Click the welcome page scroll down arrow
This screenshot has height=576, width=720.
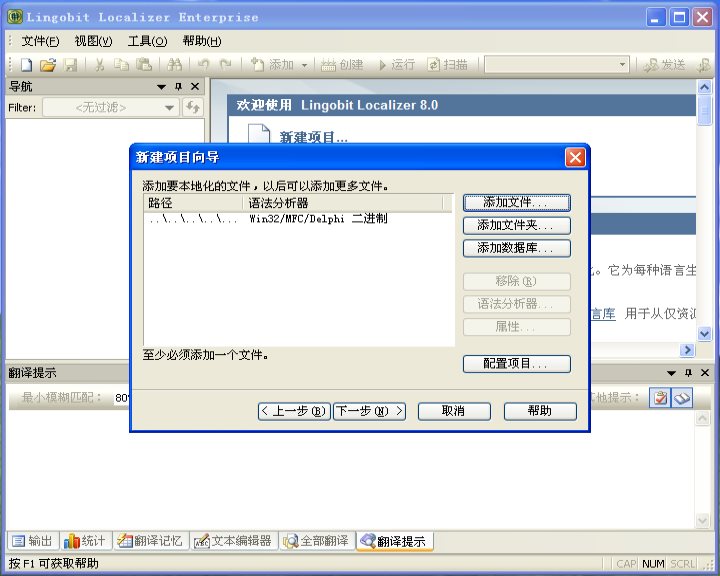[704, 333]
